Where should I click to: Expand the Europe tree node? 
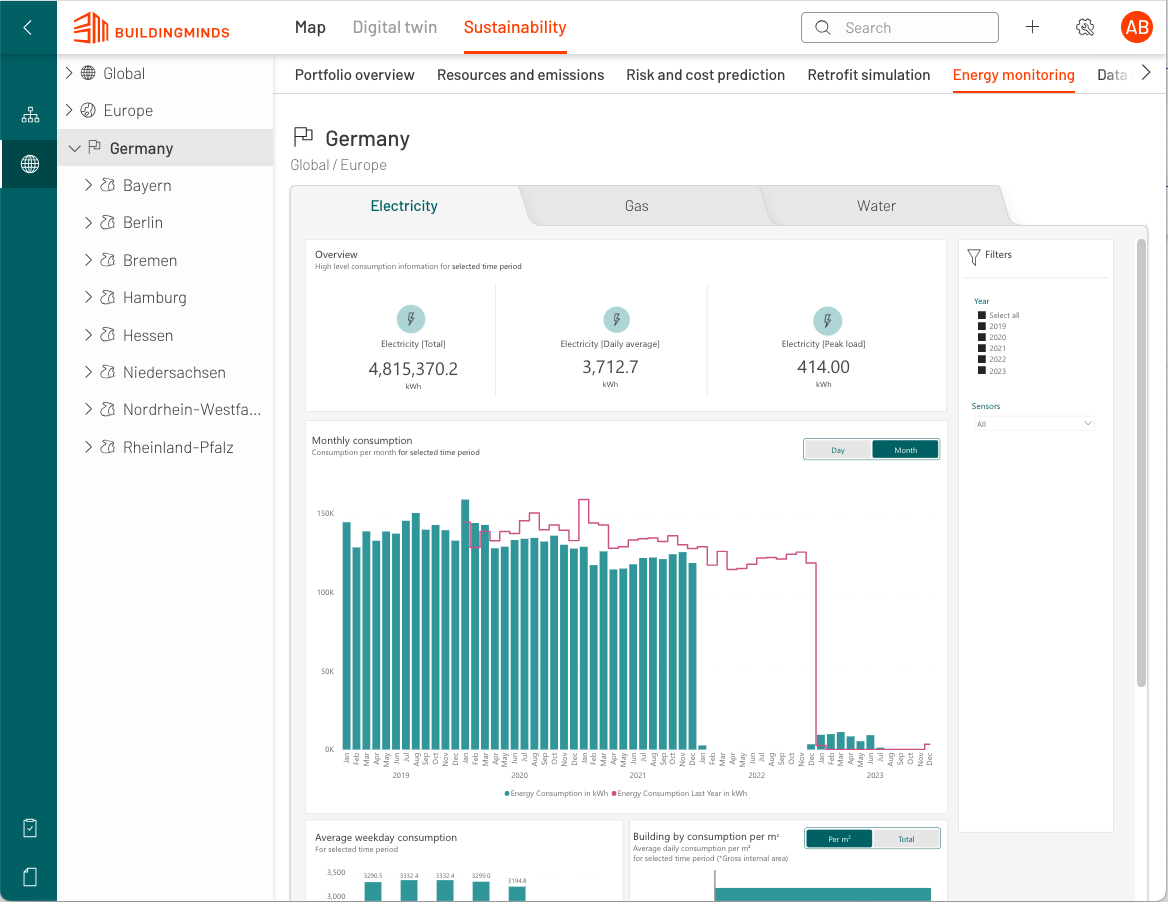tap(69, 110)
